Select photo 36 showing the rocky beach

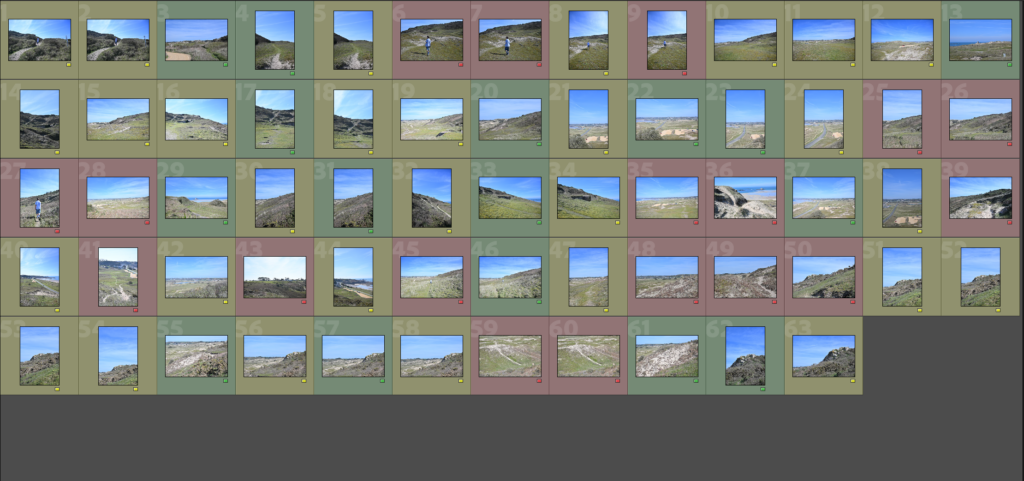point(745,197)
